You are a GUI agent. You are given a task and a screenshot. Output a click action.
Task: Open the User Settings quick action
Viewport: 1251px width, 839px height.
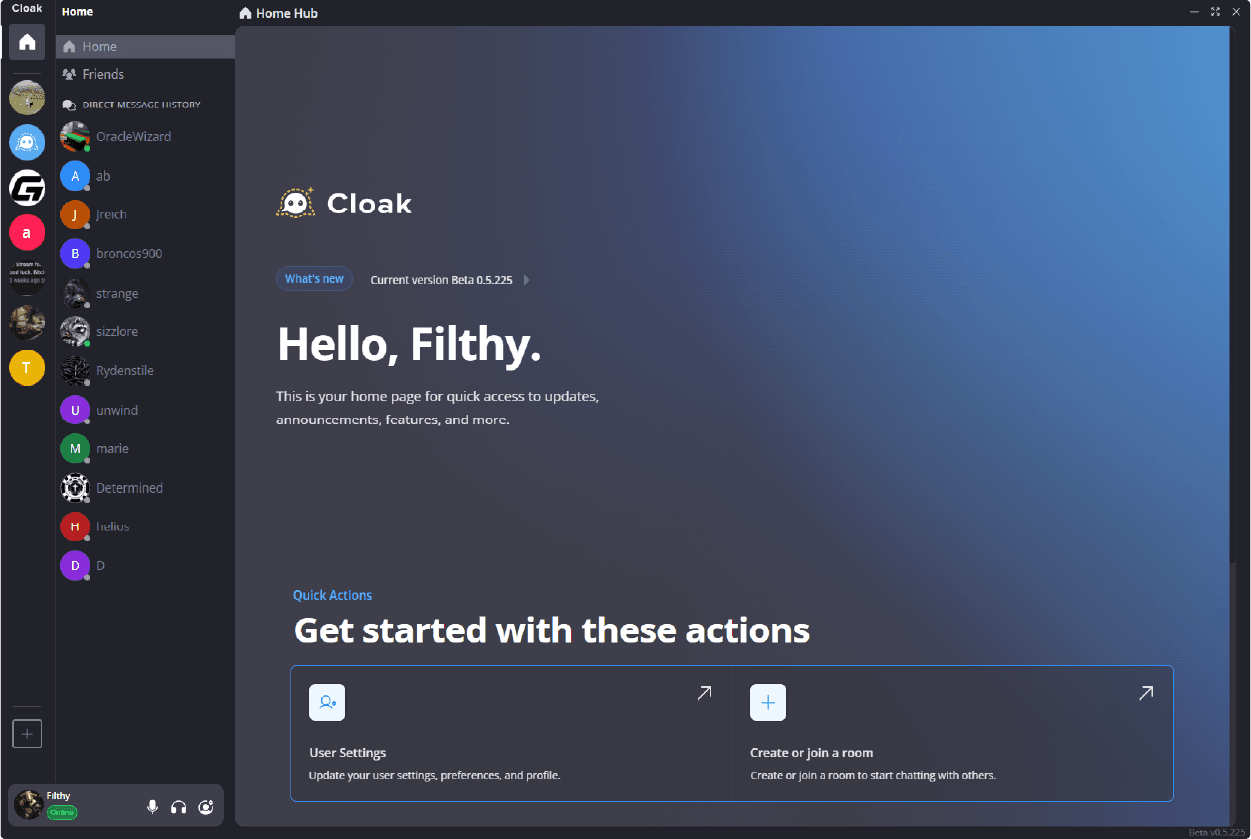(x=510, y=733)
